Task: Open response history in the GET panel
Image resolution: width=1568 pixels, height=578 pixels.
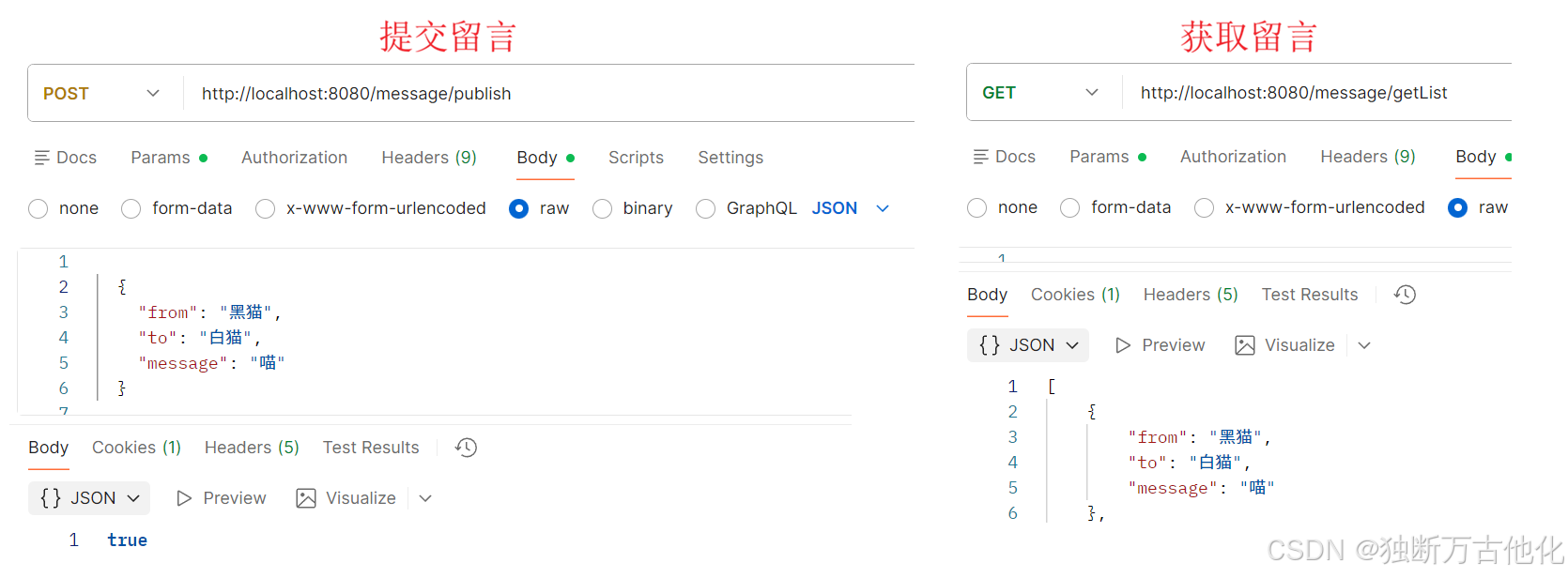Action: coord(1405,295)
